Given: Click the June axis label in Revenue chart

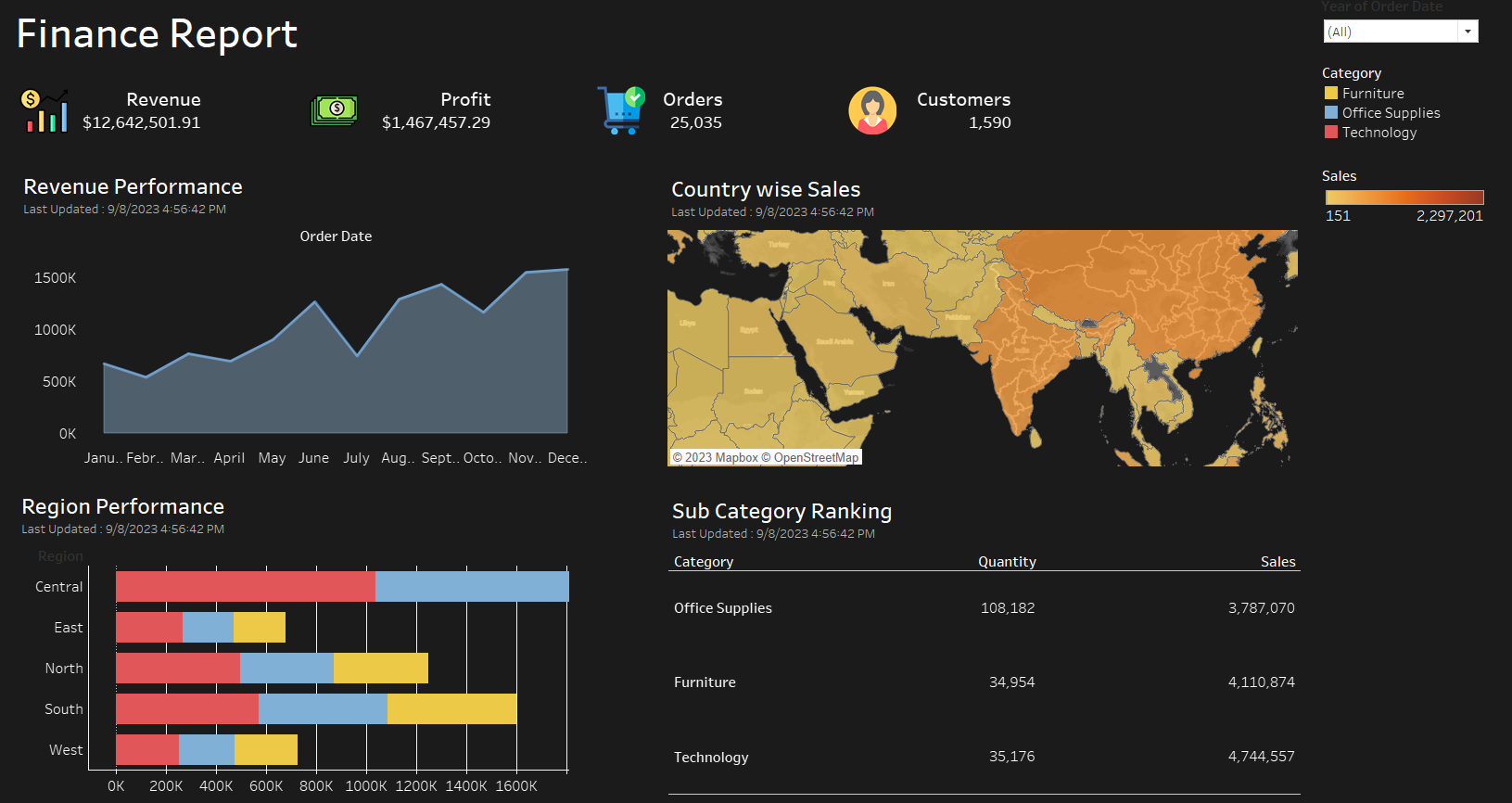Looking at the screenshot, I should click(313, 458).
